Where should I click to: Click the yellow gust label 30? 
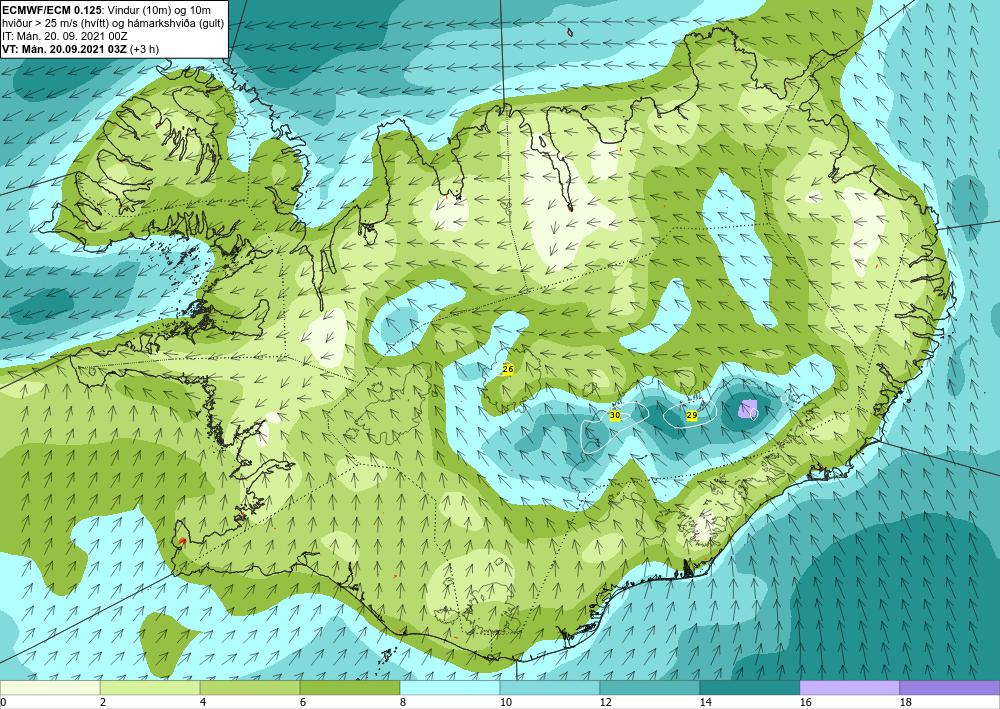[x=615, y=415]
